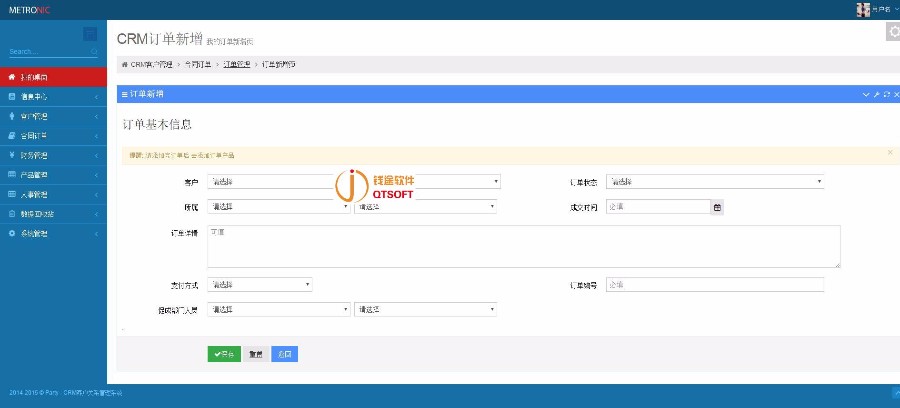This screenshot has width=900, height=408.
Task: Open the theme settings gear at page corner
Action: (x=893, y=32)
